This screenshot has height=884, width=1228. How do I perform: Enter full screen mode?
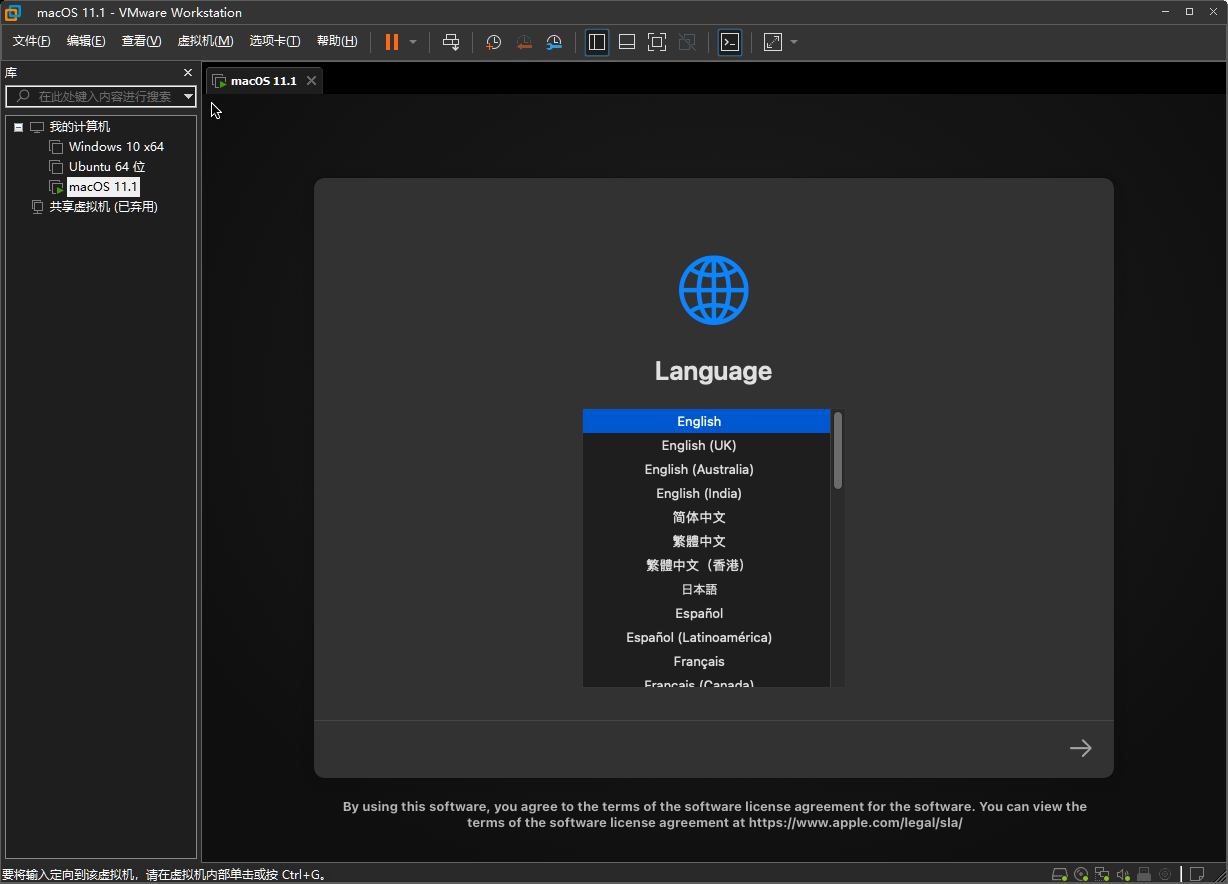pos(657,42)
